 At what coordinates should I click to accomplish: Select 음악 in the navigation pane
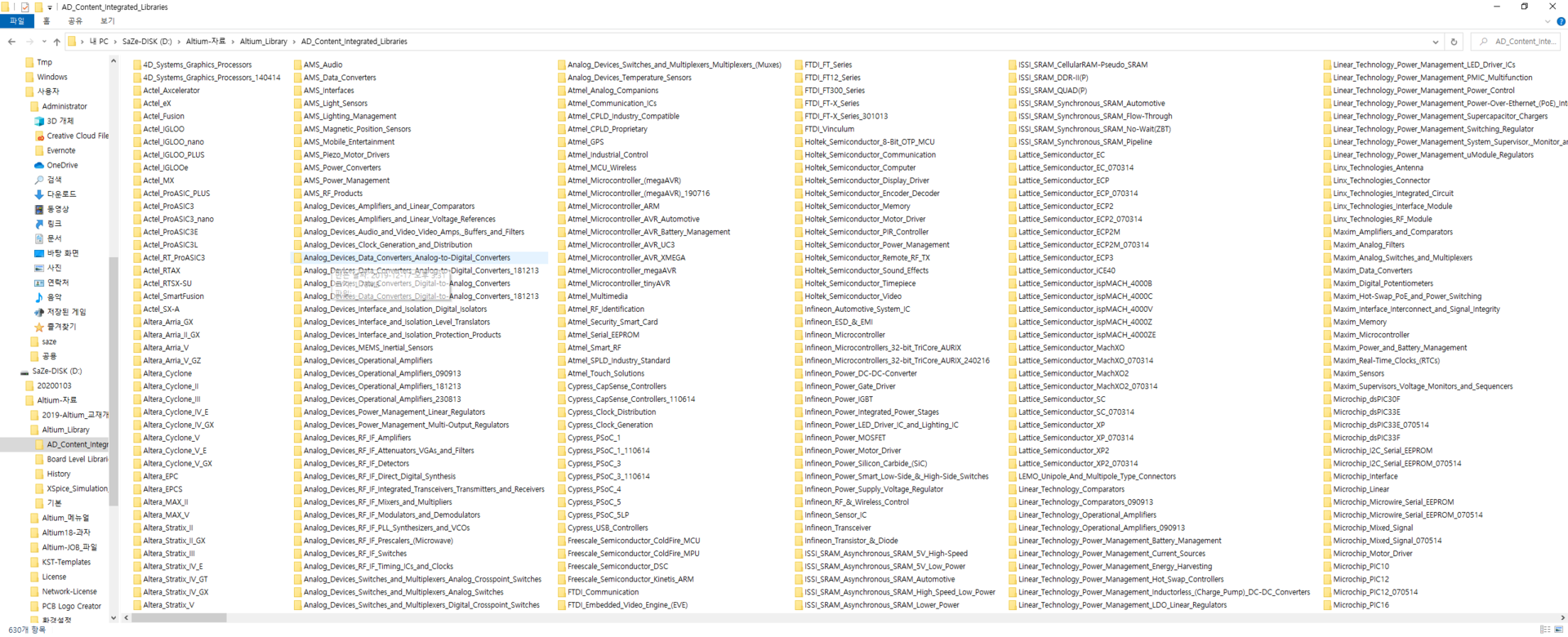pos(54,297)
